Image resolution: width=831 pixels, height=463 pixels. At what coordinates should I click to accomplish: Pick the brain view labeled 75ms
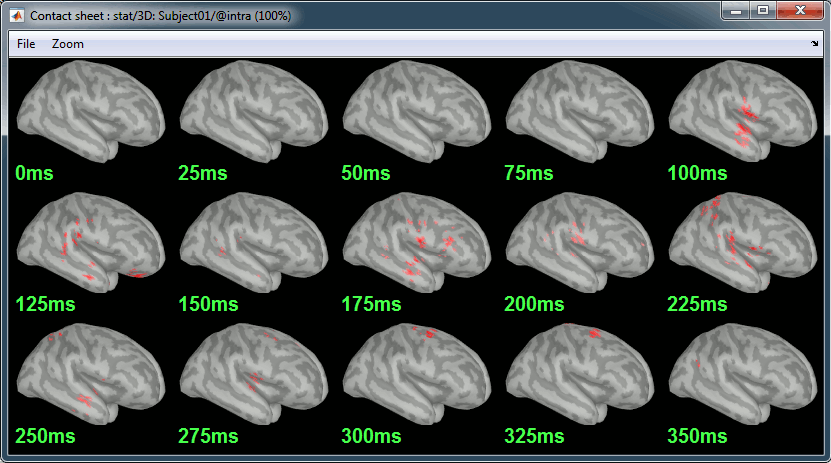(x=580, y=112)
